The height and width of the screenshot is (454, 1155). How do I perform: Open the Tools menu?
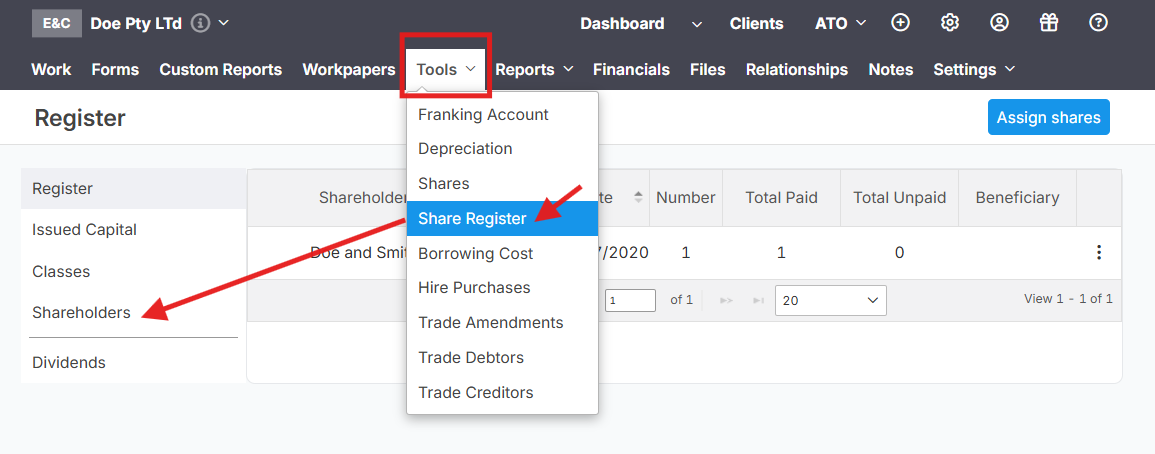point(446,70)
